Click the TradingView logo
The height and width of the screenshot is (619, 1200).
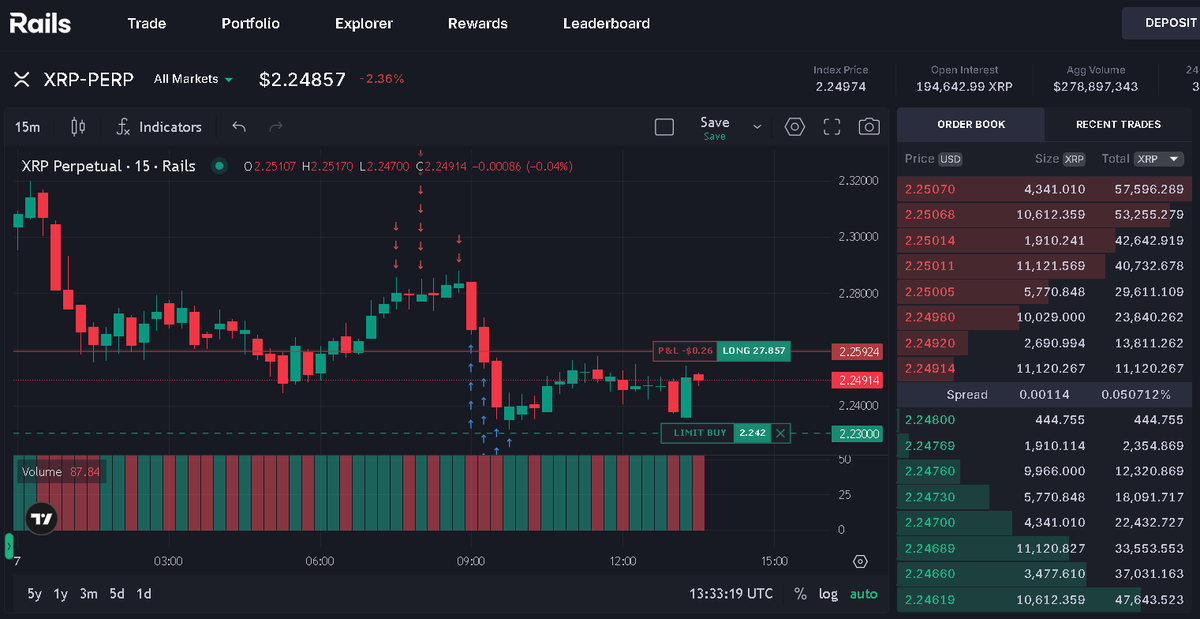tap(41, 518)
